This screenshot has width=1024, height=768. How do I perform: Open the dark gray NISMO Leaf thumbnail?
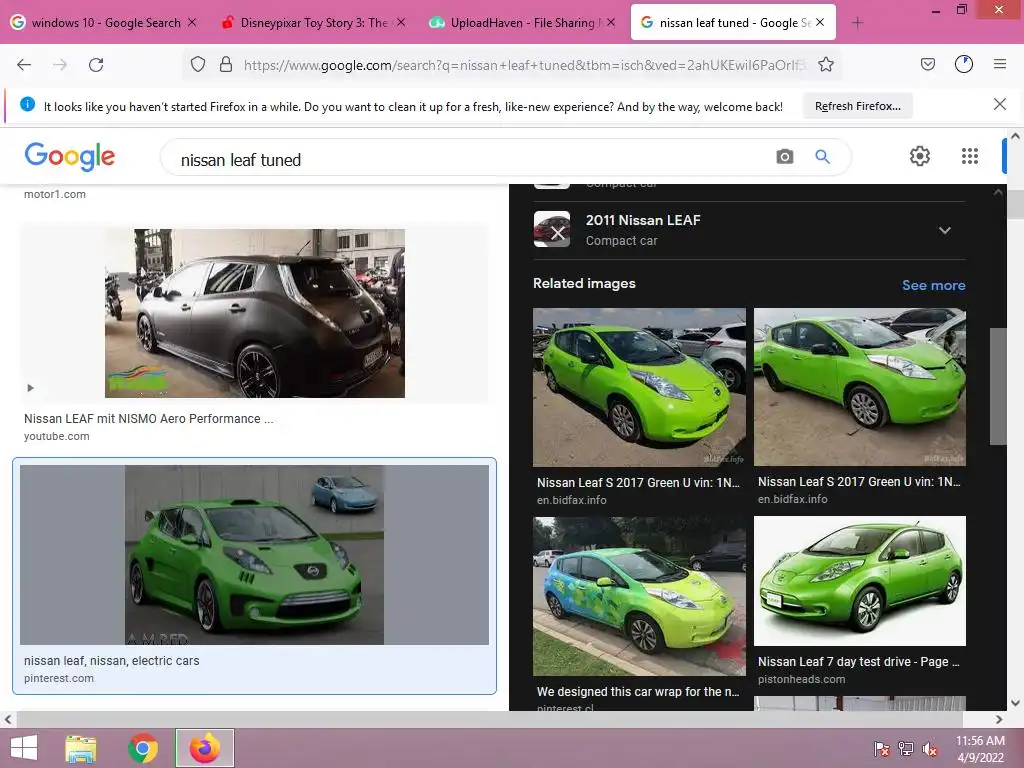(x=255, y=313)
